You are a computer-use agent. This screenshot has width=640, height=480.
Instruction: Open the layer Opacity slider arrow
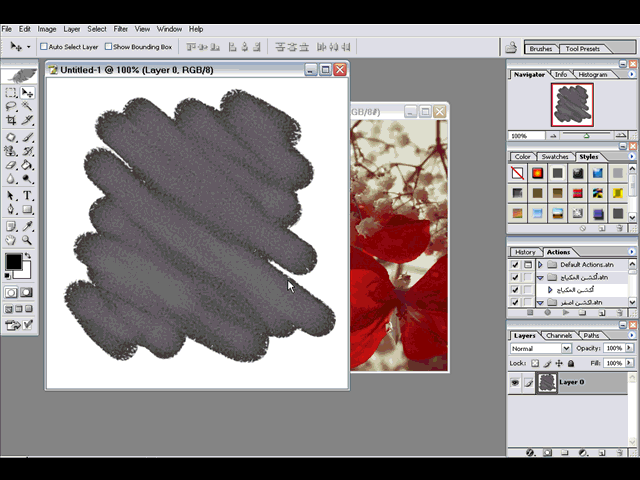[628, 348]
